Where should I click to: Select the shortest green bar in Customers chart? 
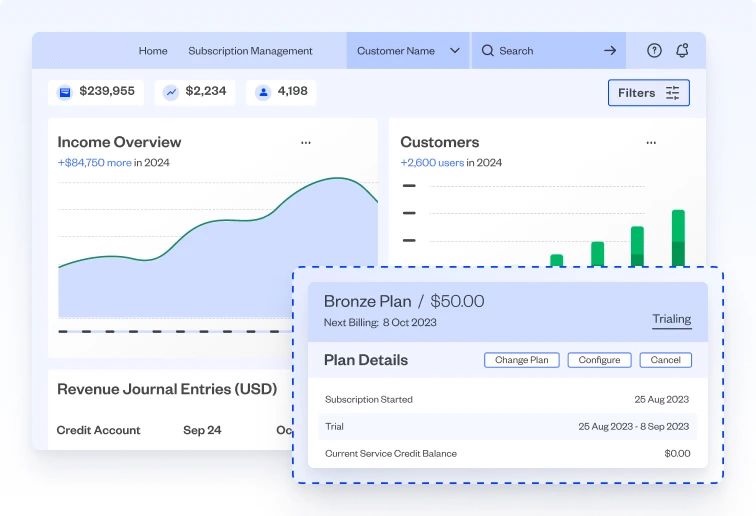tap(556, 260)
